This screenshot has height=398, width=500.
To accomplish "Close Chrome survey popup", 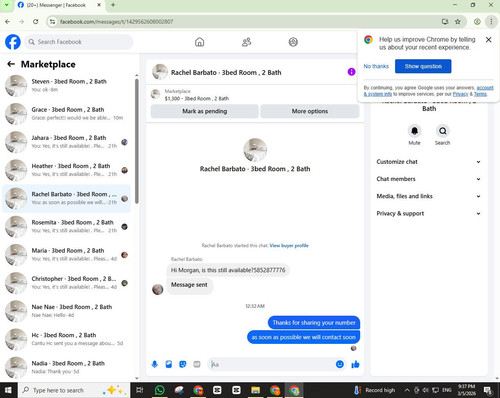I will [x=488, y=40].
